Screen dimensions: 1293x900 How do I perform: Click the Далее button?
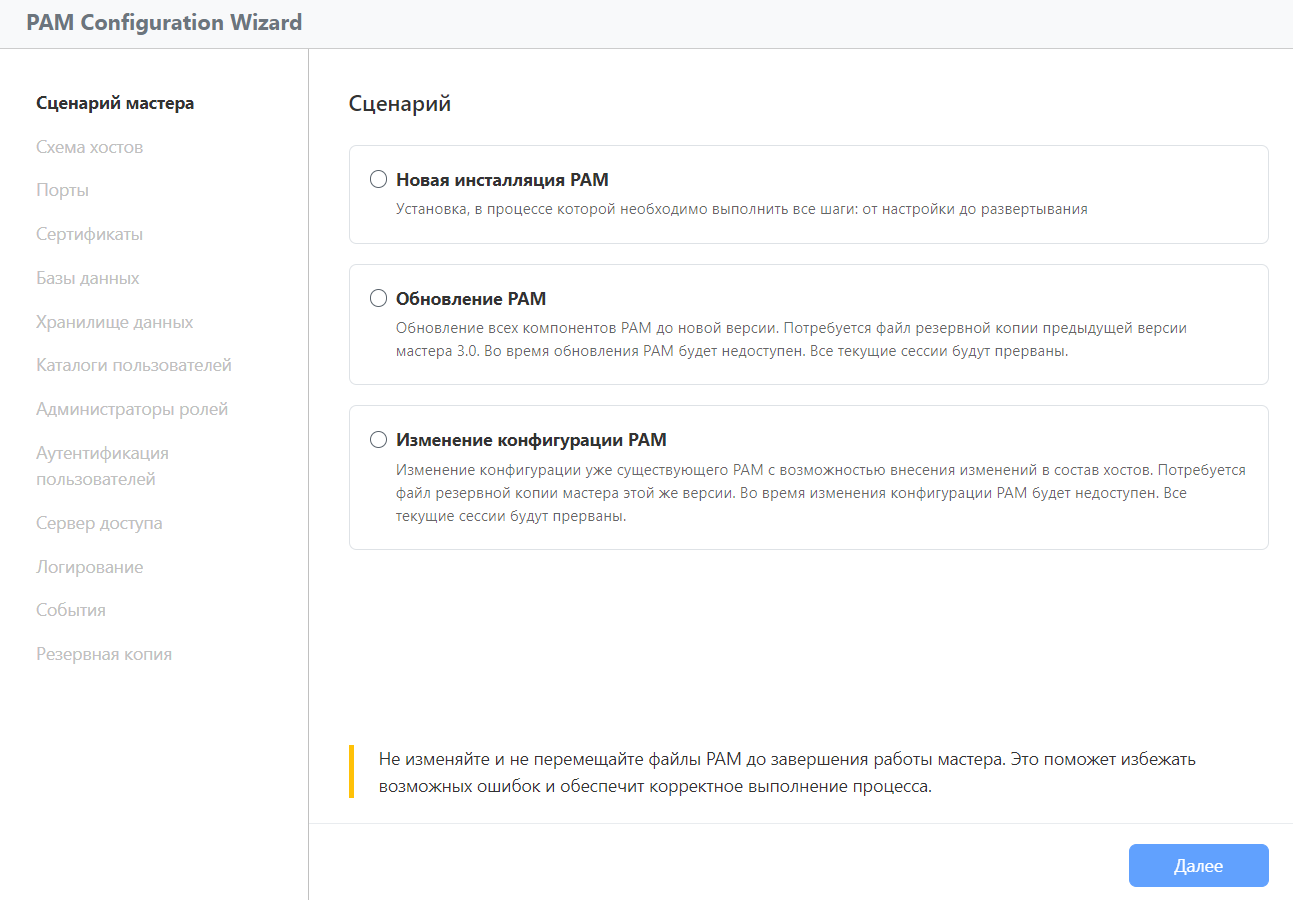[x=1198, y=866]
